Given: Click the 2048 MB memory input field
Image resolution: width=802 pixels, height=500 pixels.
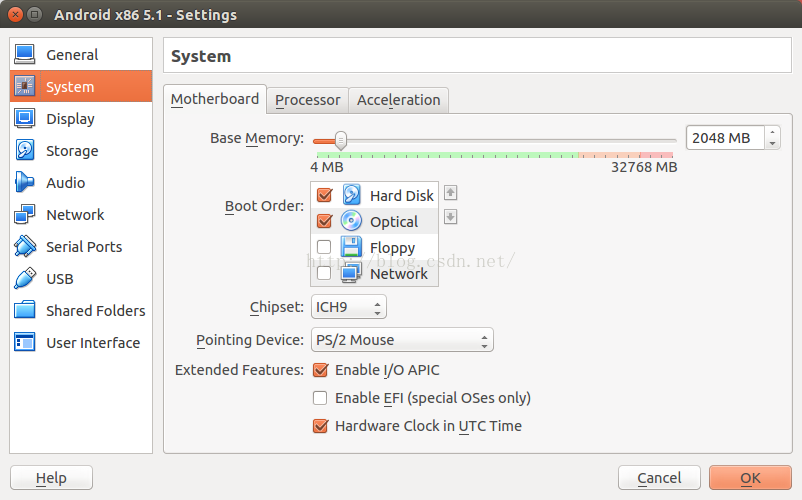Looking at the screenshot, I should [x=725, y=138].
